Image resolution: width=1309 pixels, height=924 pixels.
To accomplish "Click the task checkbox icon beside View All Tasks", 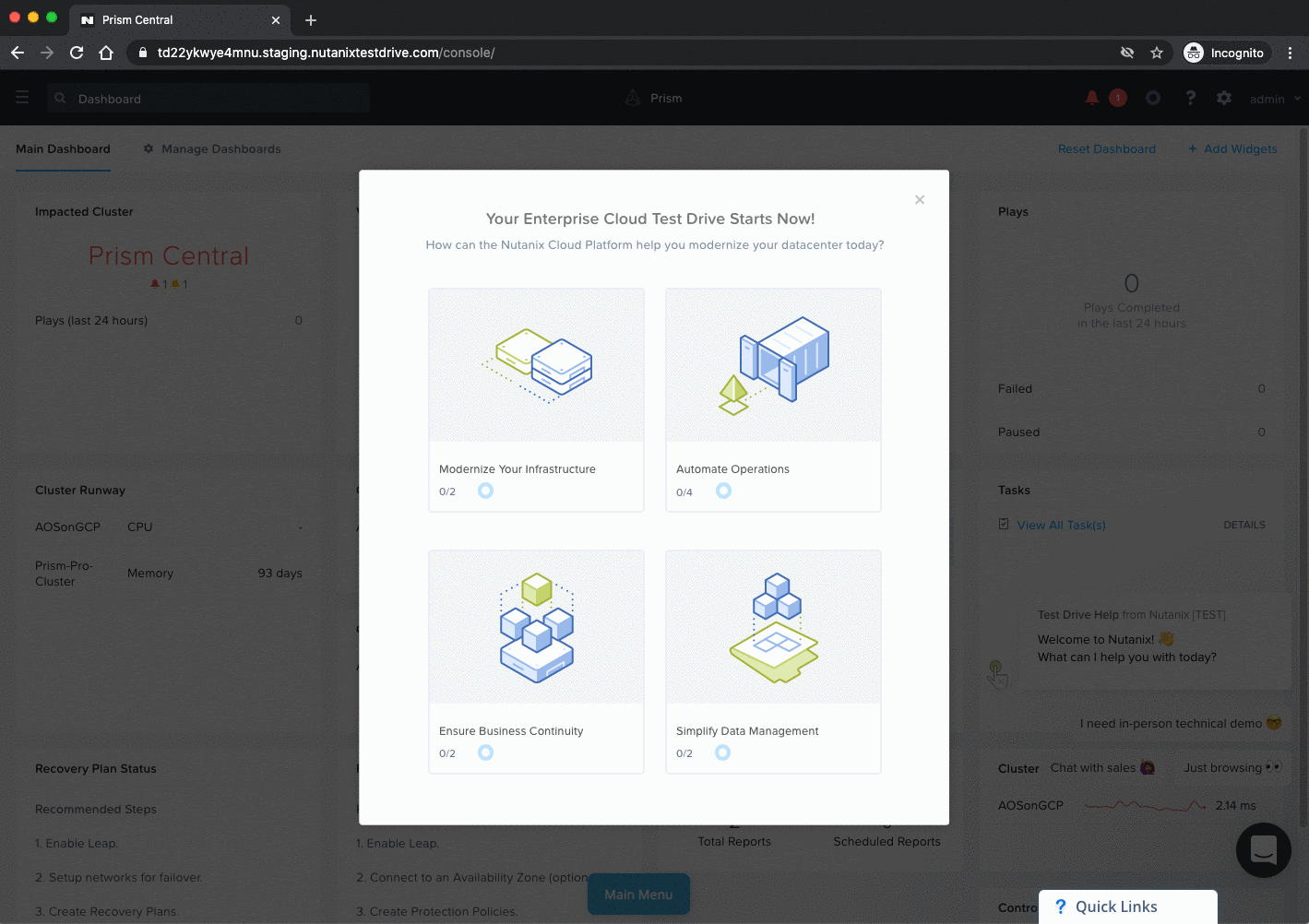I will click(1004, 524).
